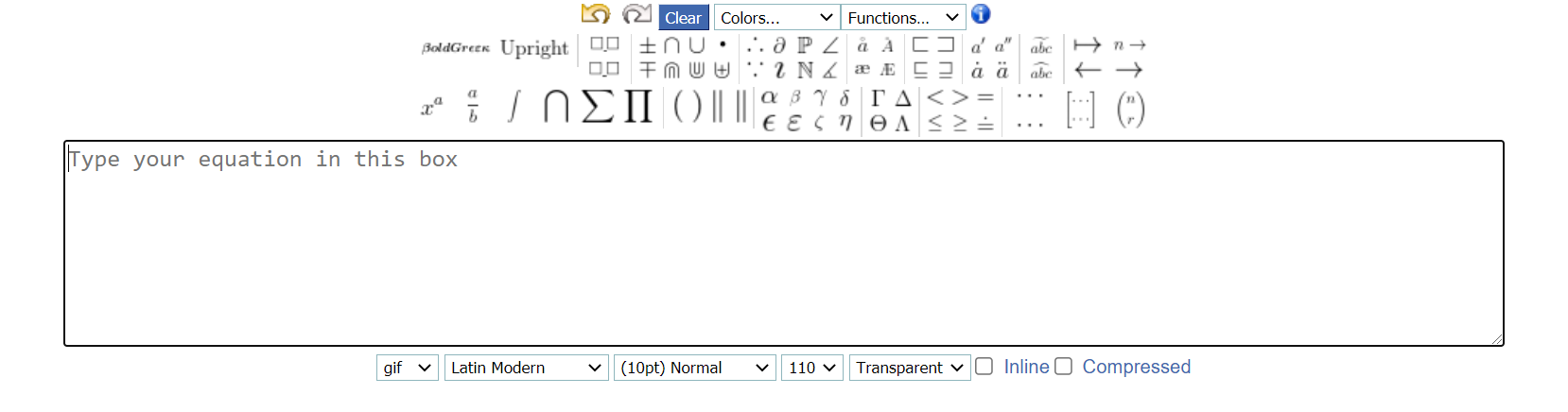Click the Redo arrow icon
1568x412 pixels.
click(x=636, y=14)
